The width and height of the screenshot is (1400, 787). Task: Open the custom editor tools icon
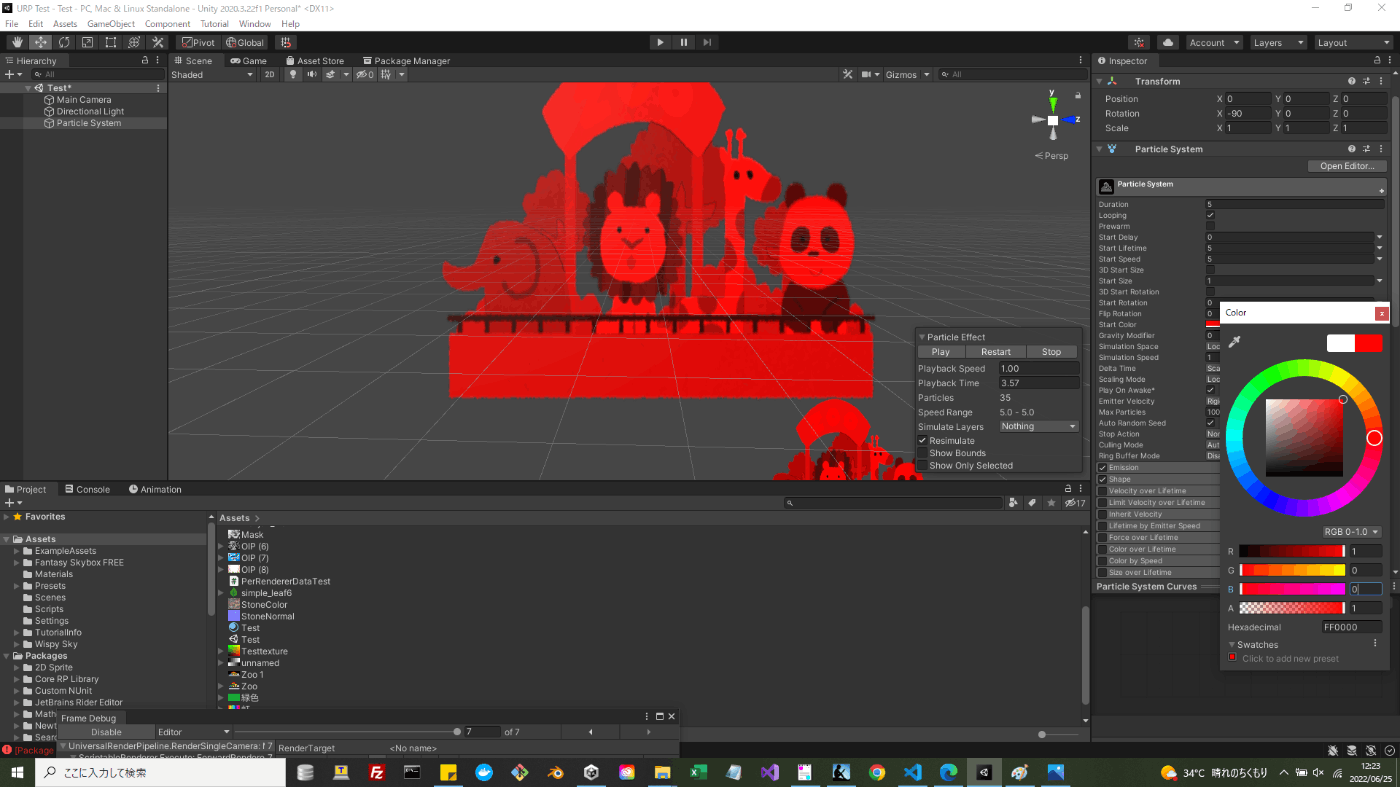[x=158, y=42]
